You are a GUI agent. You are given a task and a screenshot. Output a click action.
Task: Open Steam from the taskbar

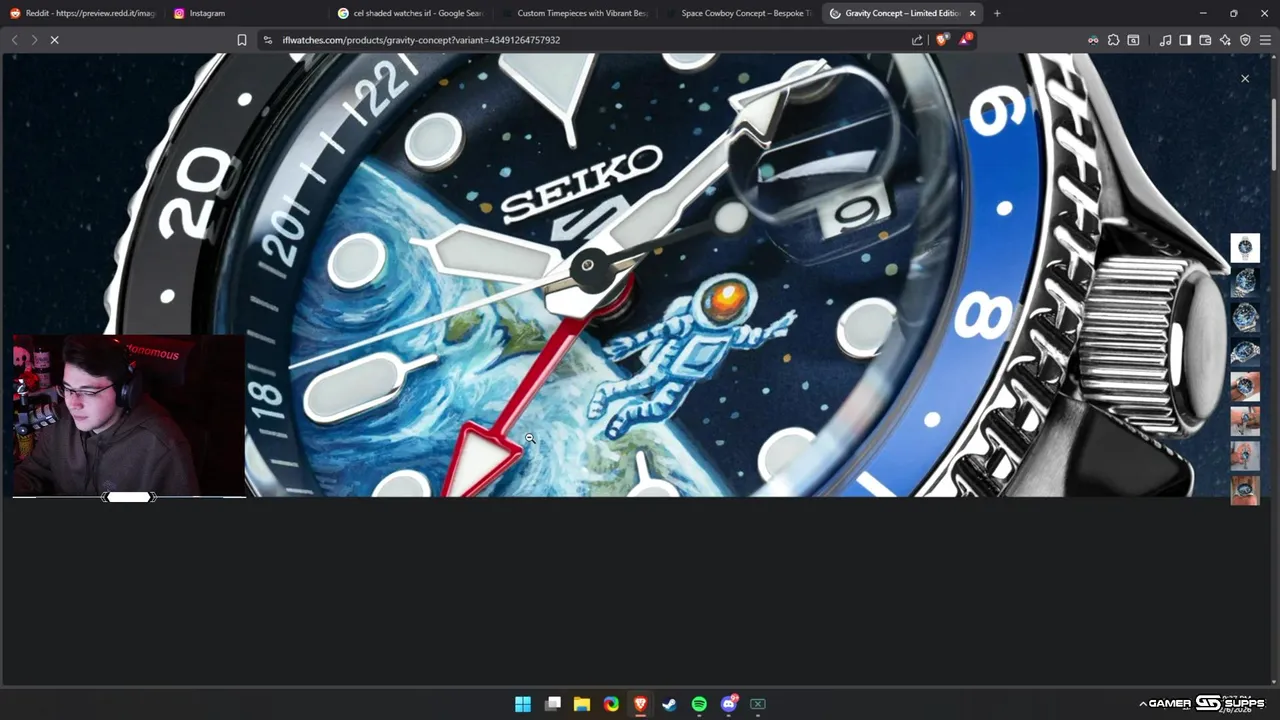(x=670, y=704)
